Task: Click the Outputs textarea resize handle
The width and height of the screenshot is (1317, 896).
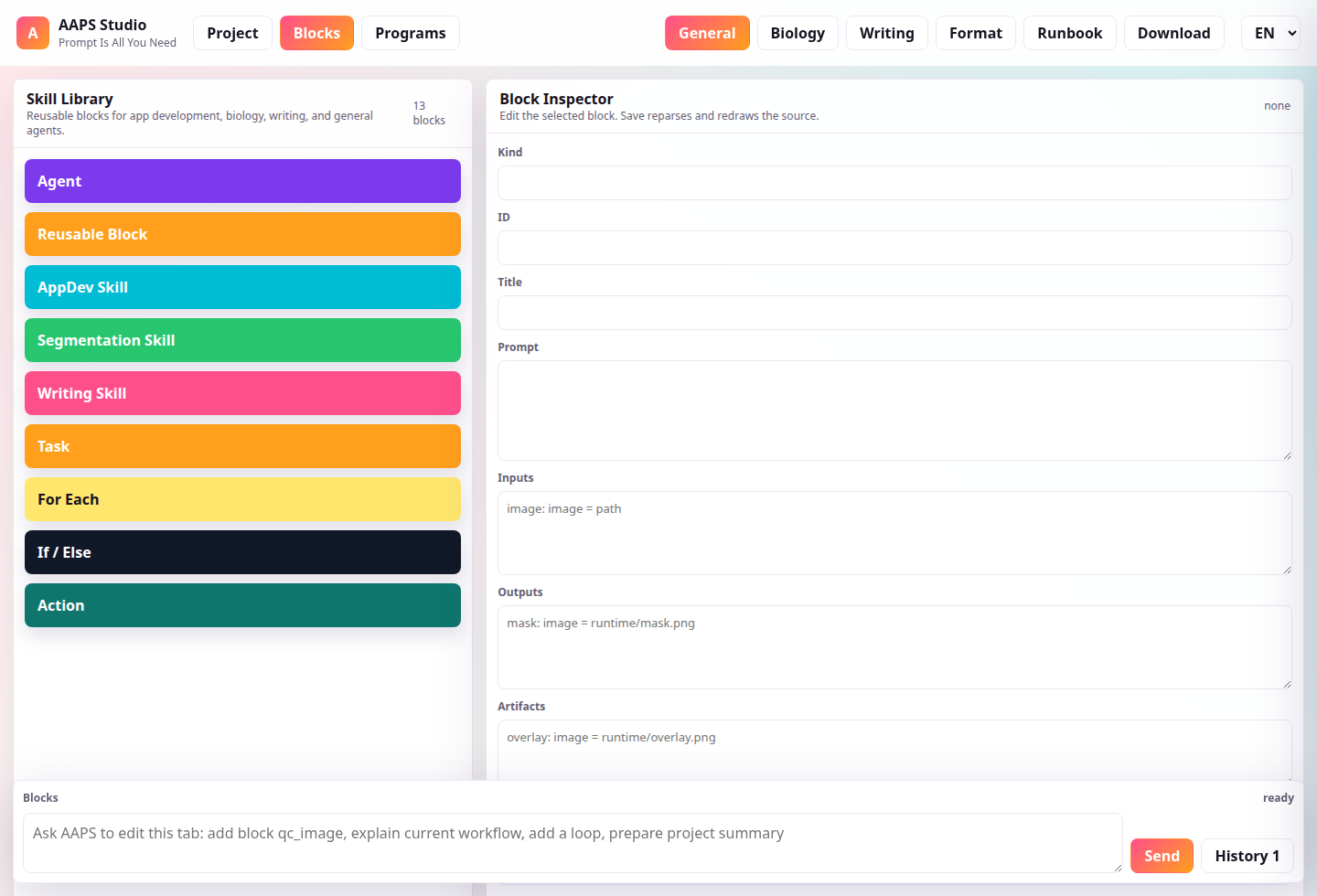Action: 1286,683
